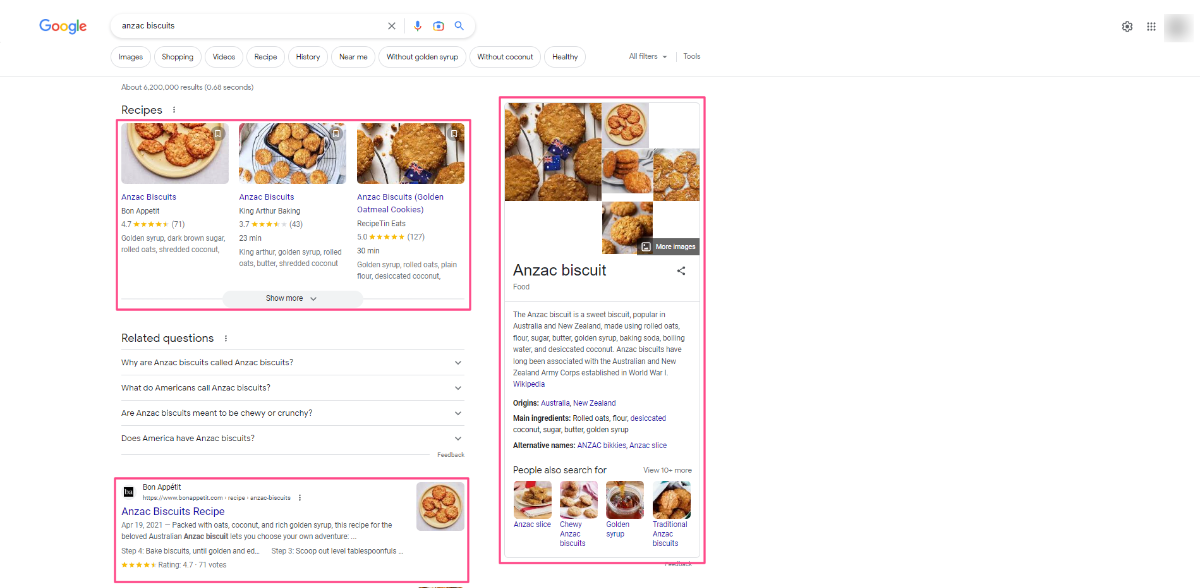Click King Arthur recipe card photo
1200x588 pixels.
[292, 153]
